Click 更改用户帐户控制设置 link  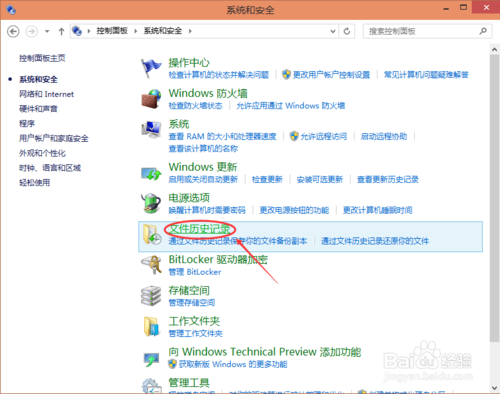(x=331, y=75)
